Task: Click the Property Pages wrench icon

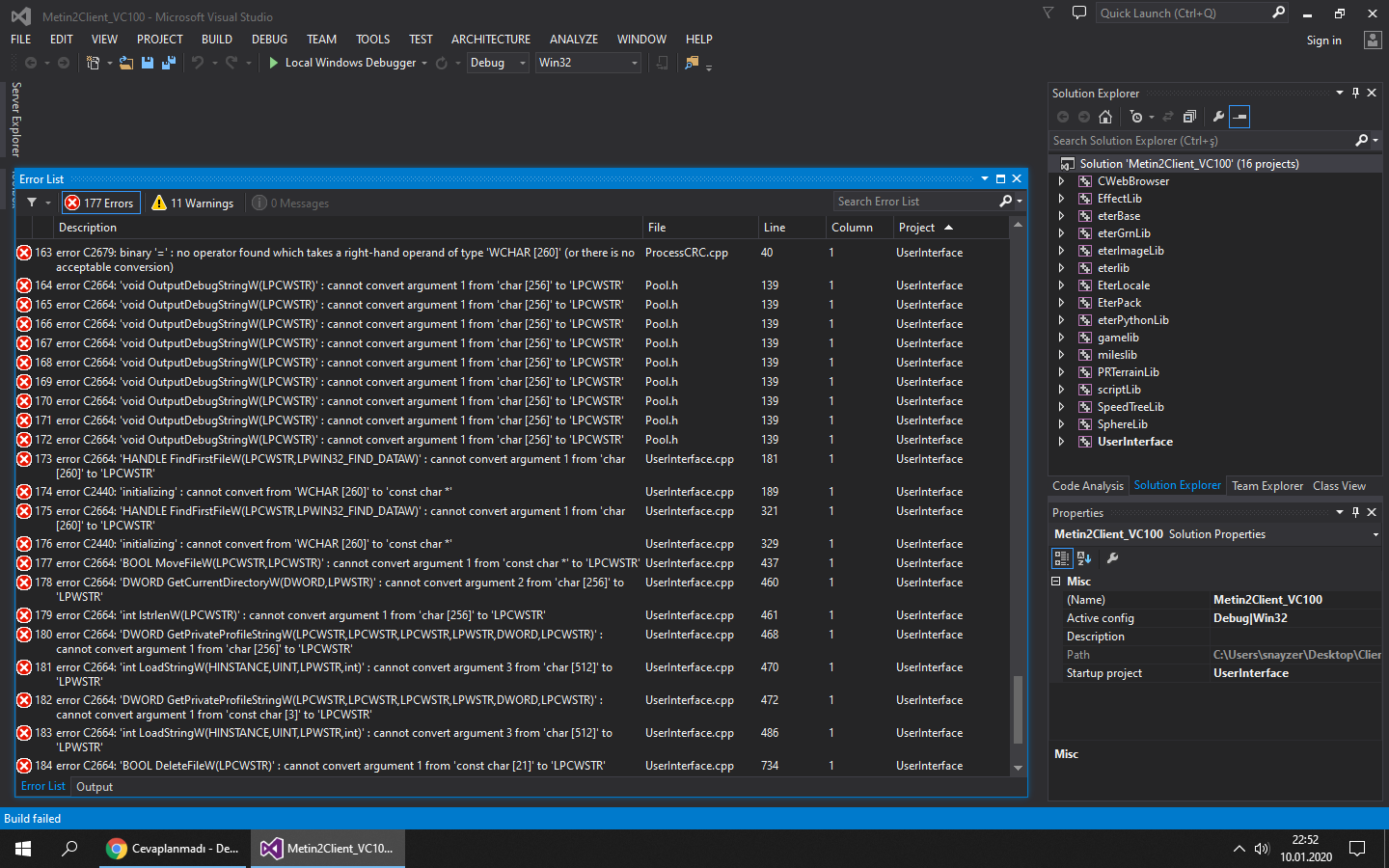Action: (x=1112, y=558)
